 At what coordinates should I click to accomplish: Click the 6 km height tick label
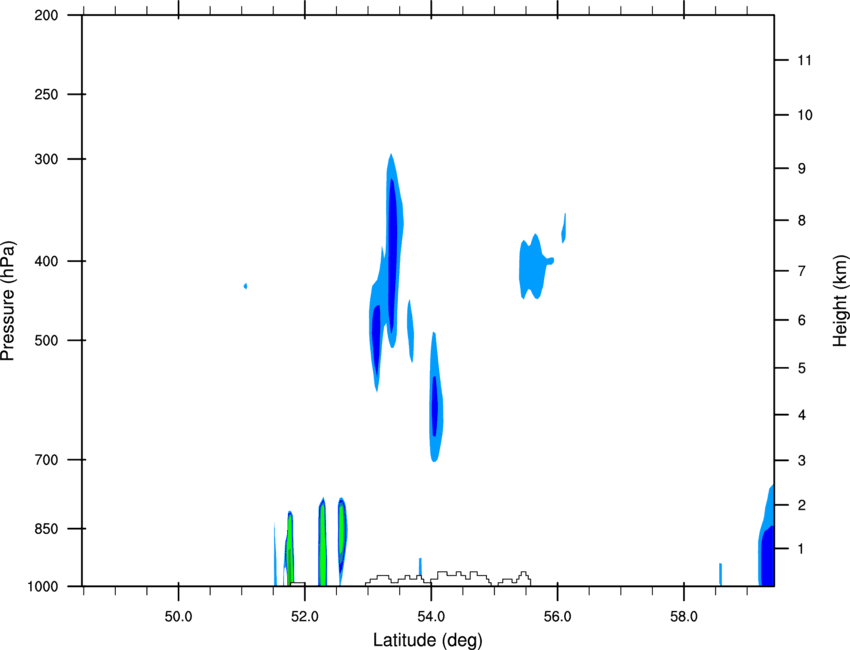click(x=802, y=320)
